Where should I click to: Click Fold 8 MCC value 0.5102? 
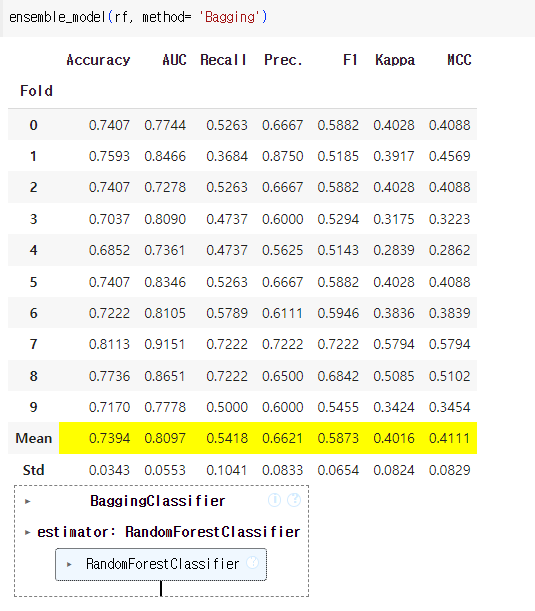pyautogui.click(x=450, y=376)
